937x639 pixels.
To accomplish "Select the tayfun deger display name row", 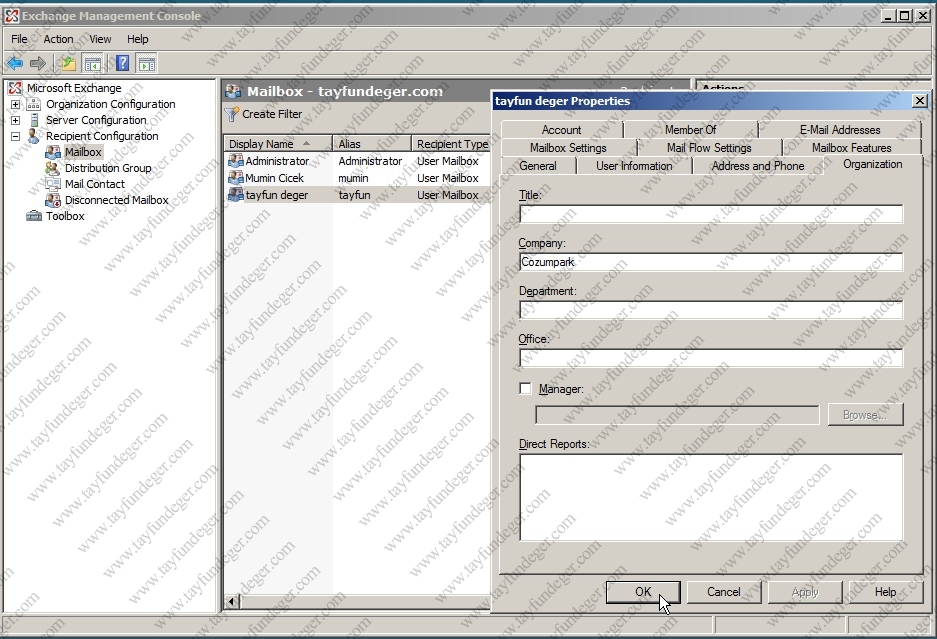I will (x=277, y=195).
